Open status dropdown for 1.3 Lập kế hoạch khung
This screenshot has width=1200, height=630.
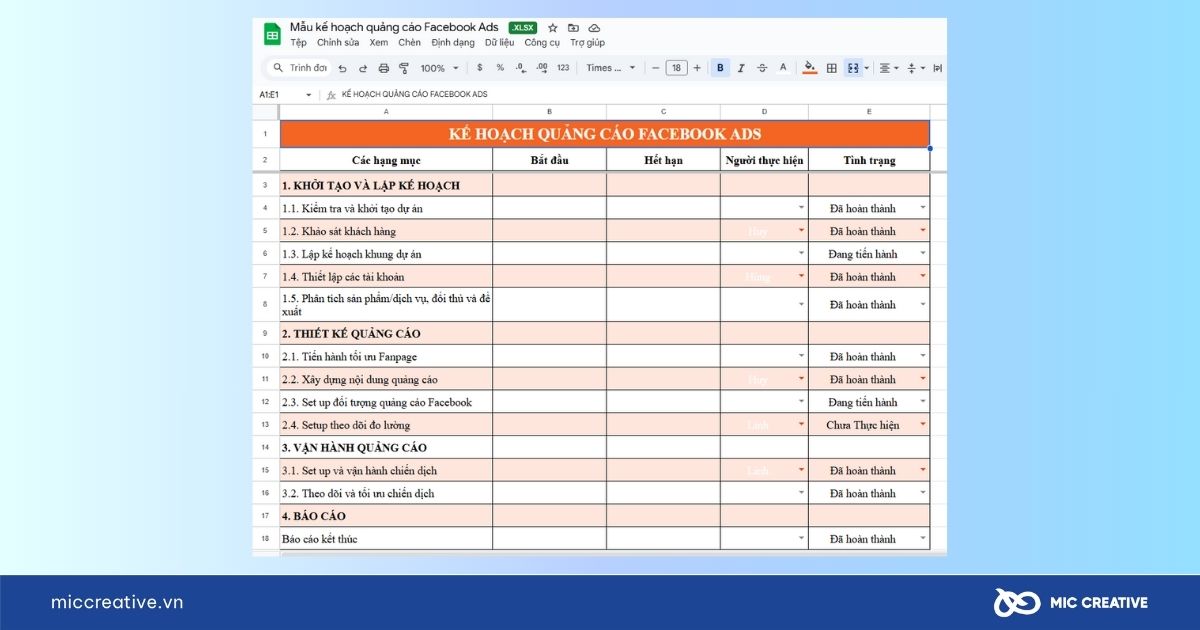(924, 254)
